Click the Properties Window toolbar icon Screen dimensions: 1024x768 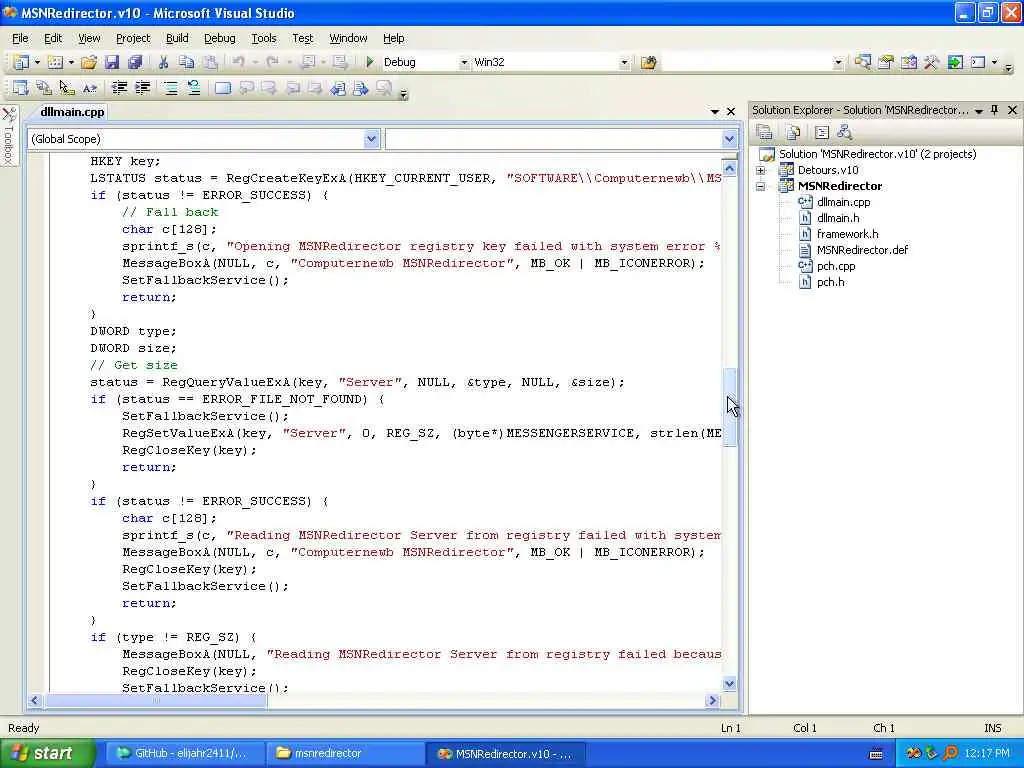tap(886, 62)
